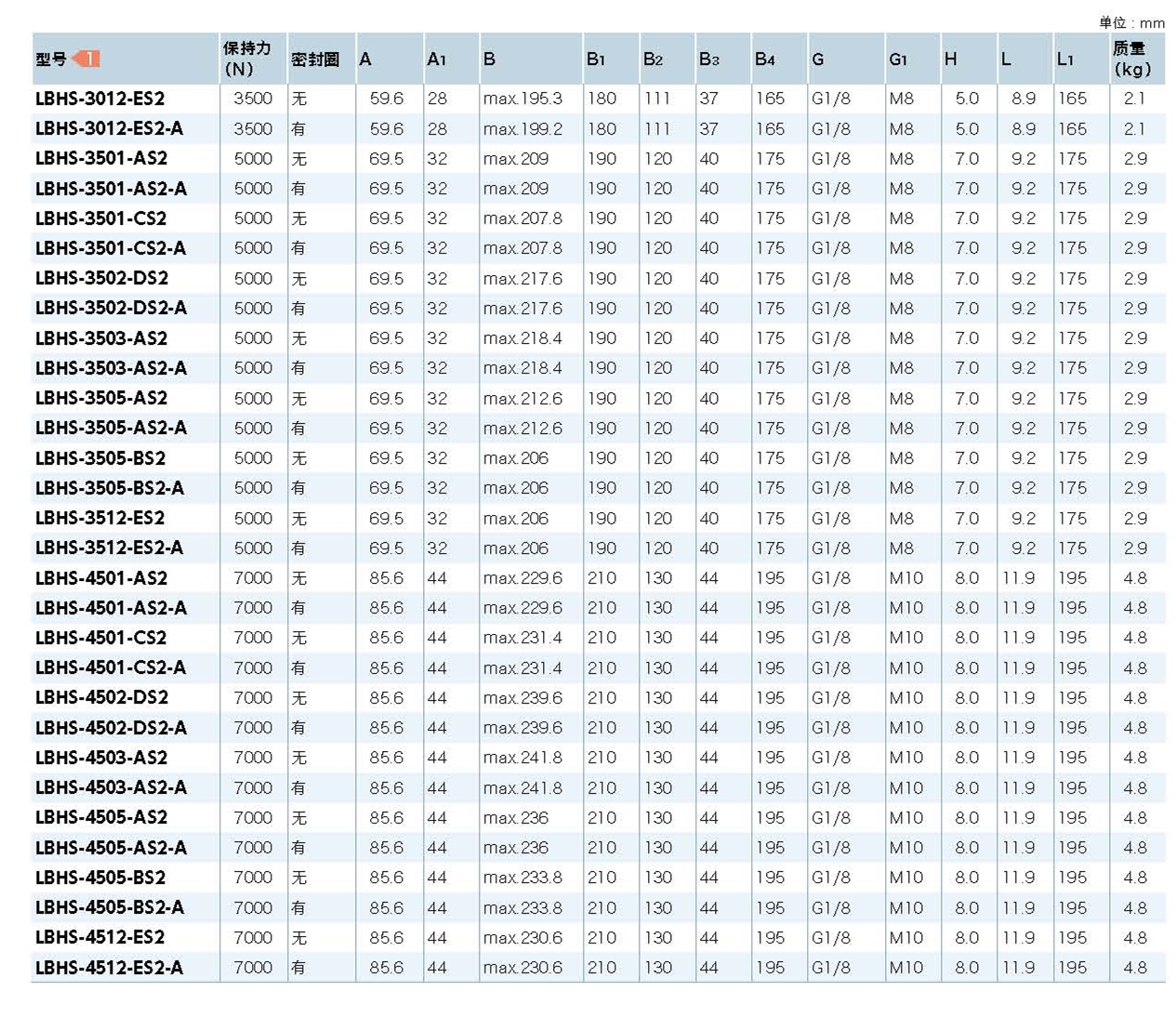Image resolution: width=1176 pixels, height=1017 pixels.
Task: Select model LBHS-3501-CS2
Action: pyautogui.click(x=101, y=218)
